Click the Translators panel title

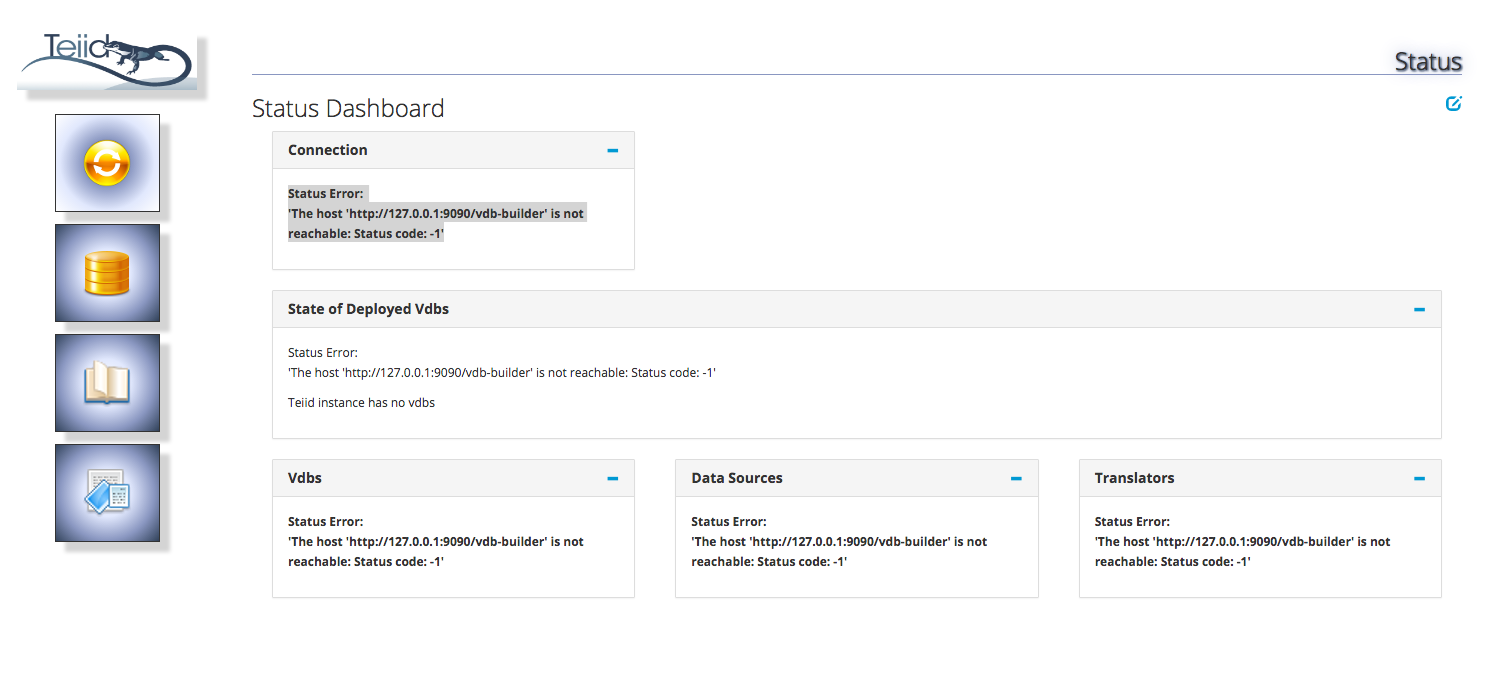[1134, 478]
